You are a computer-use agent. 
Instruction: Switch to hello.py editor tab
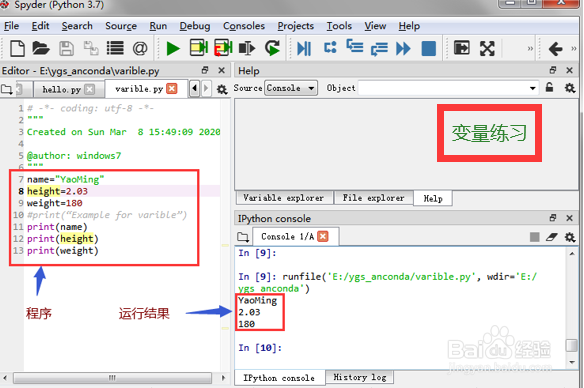coord(62,90)
